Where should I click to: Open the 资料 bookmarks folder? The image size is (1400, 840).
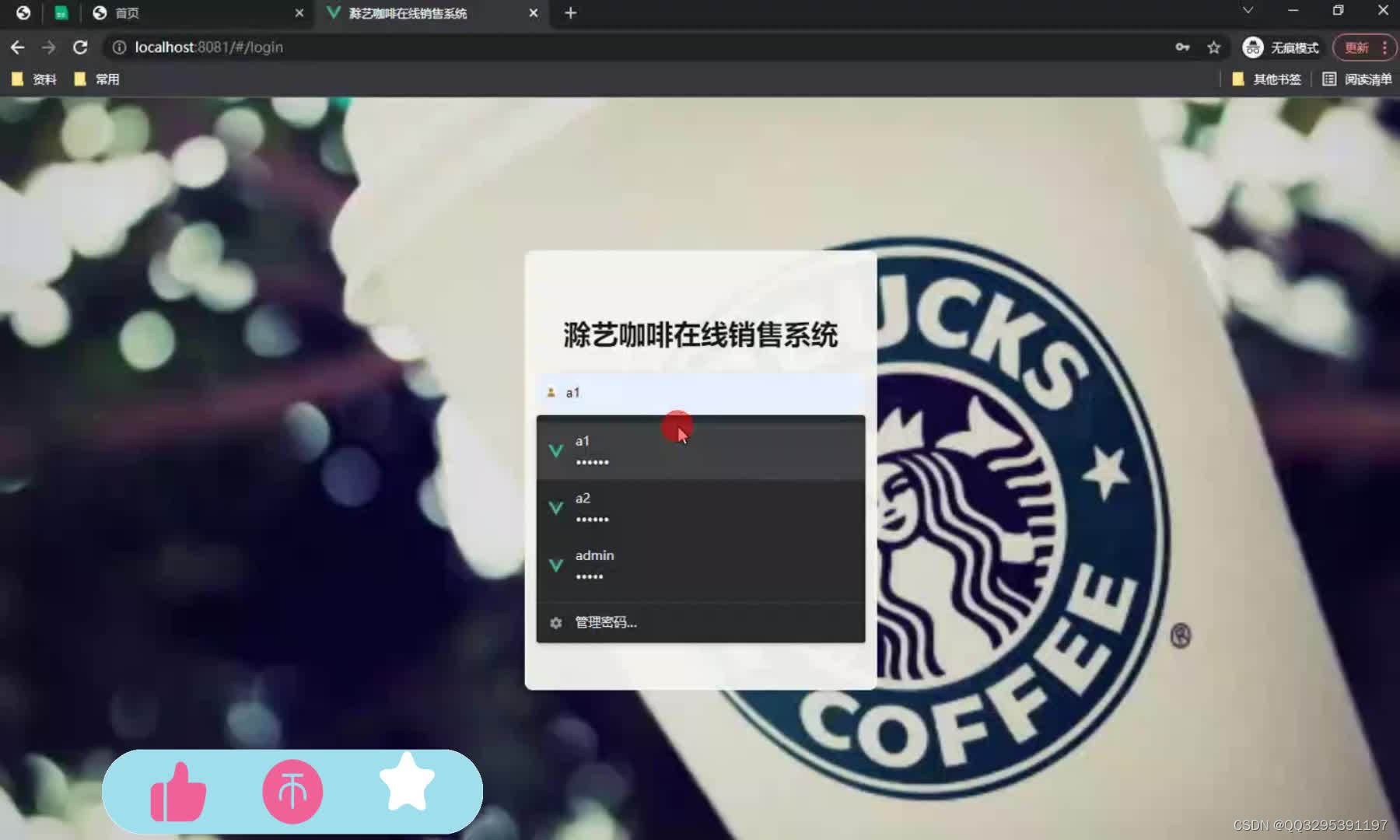point(34,79)
